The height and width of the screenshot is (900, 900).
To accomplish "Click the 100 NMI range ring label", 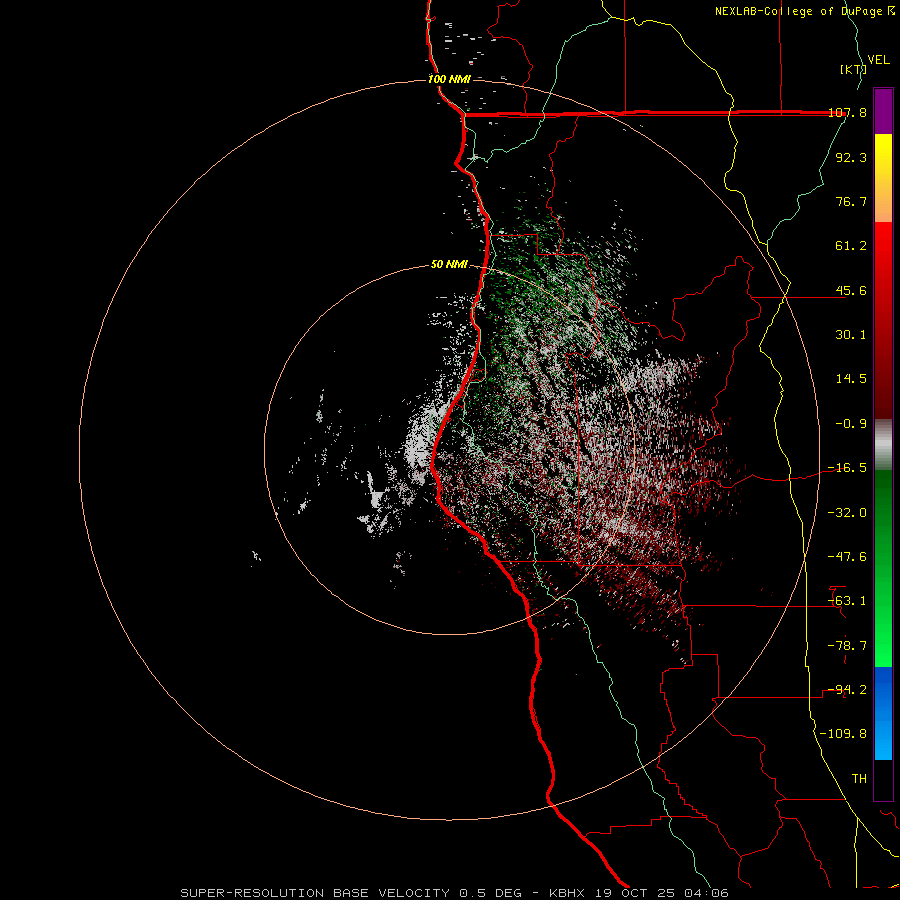I will pyautogui.click(x=449, y=79).
